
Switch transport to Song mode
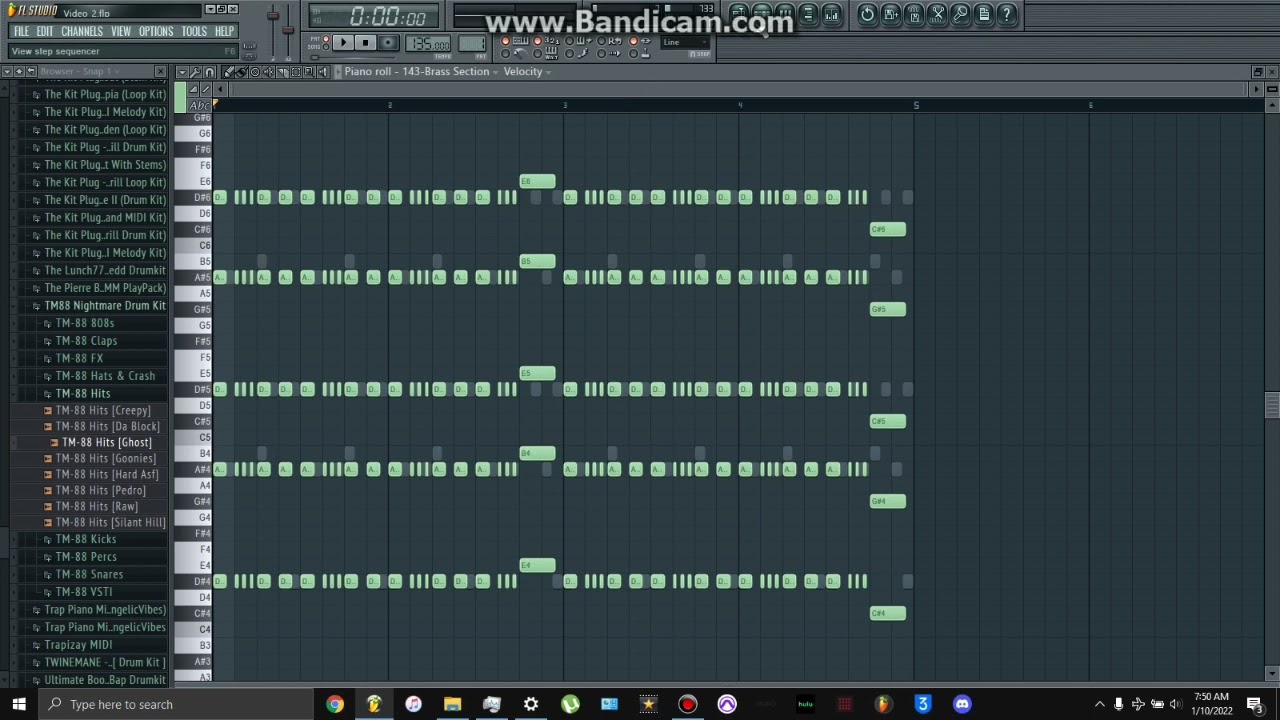pyautogui.click(x=326, y=46)
